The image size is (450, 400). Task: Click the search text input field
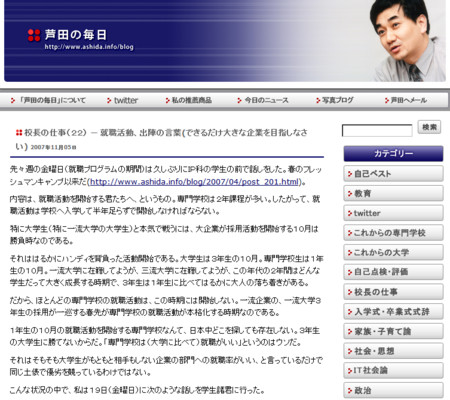(377, 130)
